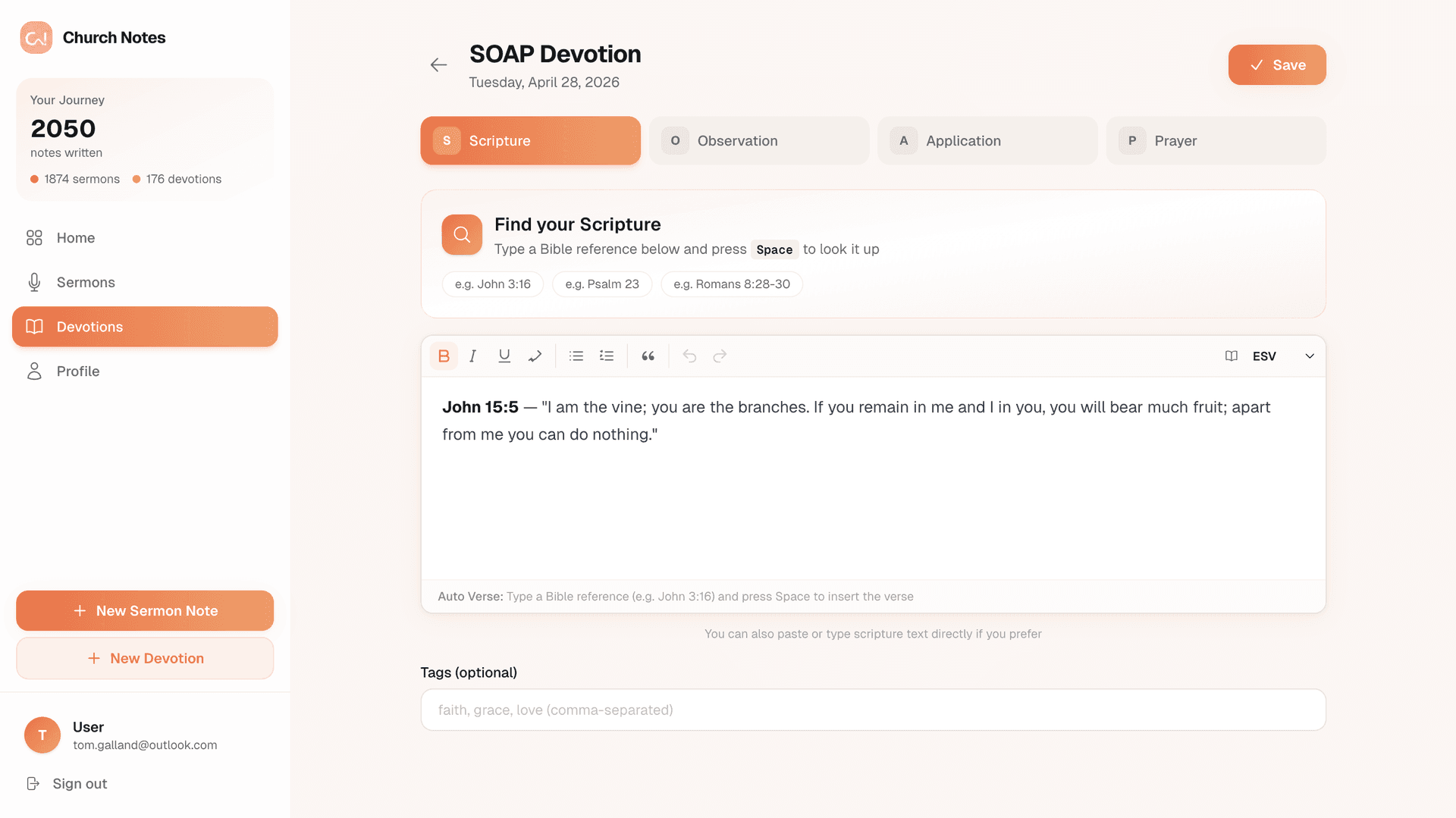Select the e.g. John 3:16 suggestion chip
The width and height of the screenshot is (1456, 818).
point(492,284)
